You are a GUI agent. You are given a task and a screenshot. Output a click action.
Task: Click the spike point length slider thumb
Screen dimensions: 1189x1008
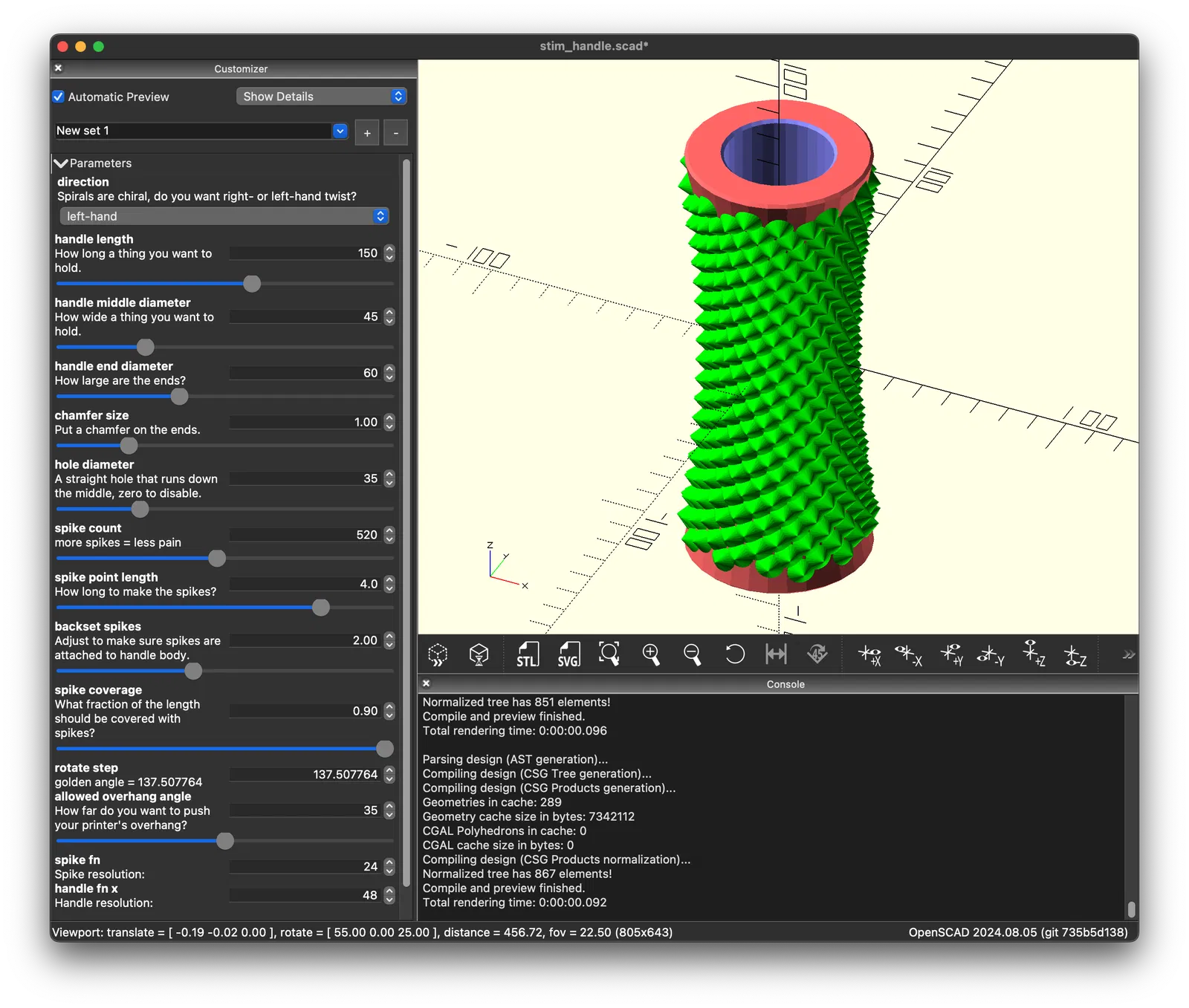click(x=321, y=608)
